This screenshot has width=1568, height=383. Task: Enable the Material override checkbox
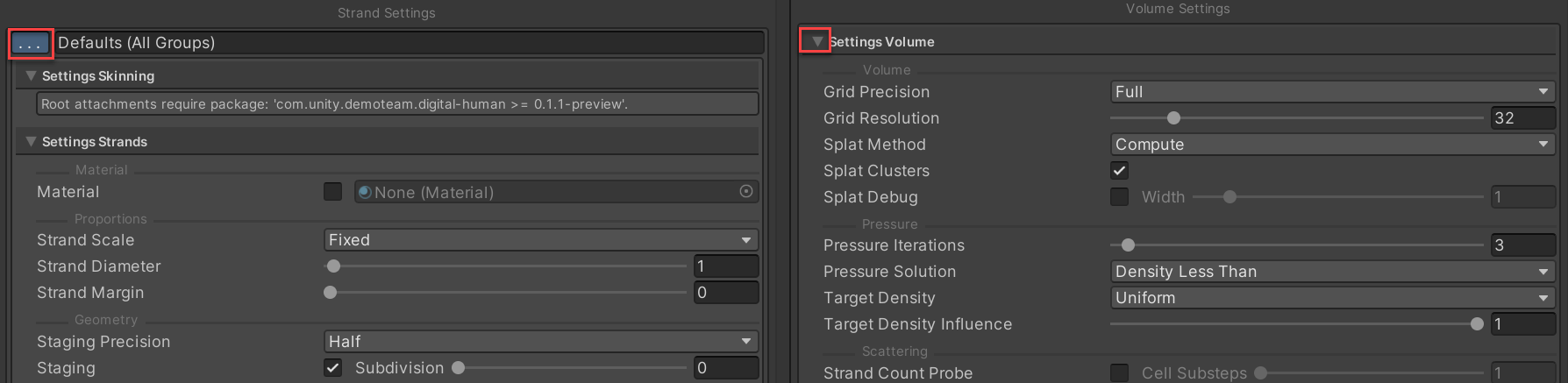click(x=333, y=192)
